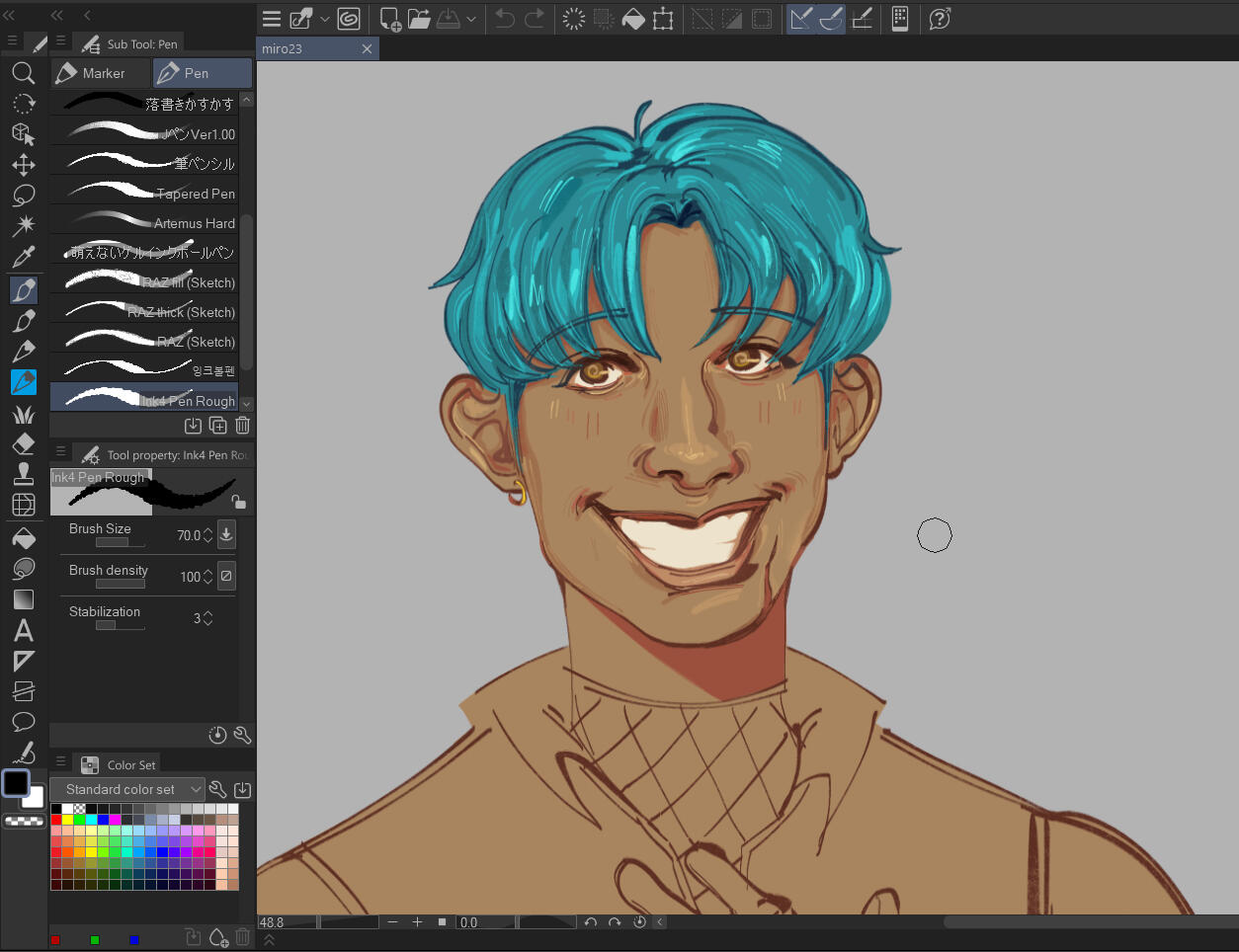Toggle Snap to Special Ruler

click(x=831, y=19)
